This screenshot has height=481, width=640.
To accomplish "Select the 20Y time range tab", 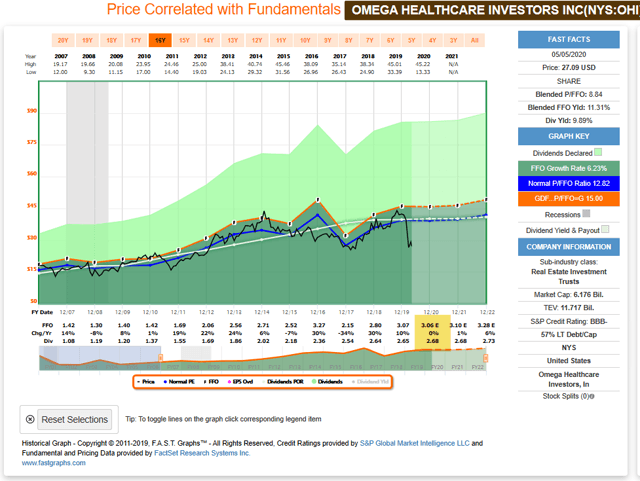I will [x=63, y=40].
